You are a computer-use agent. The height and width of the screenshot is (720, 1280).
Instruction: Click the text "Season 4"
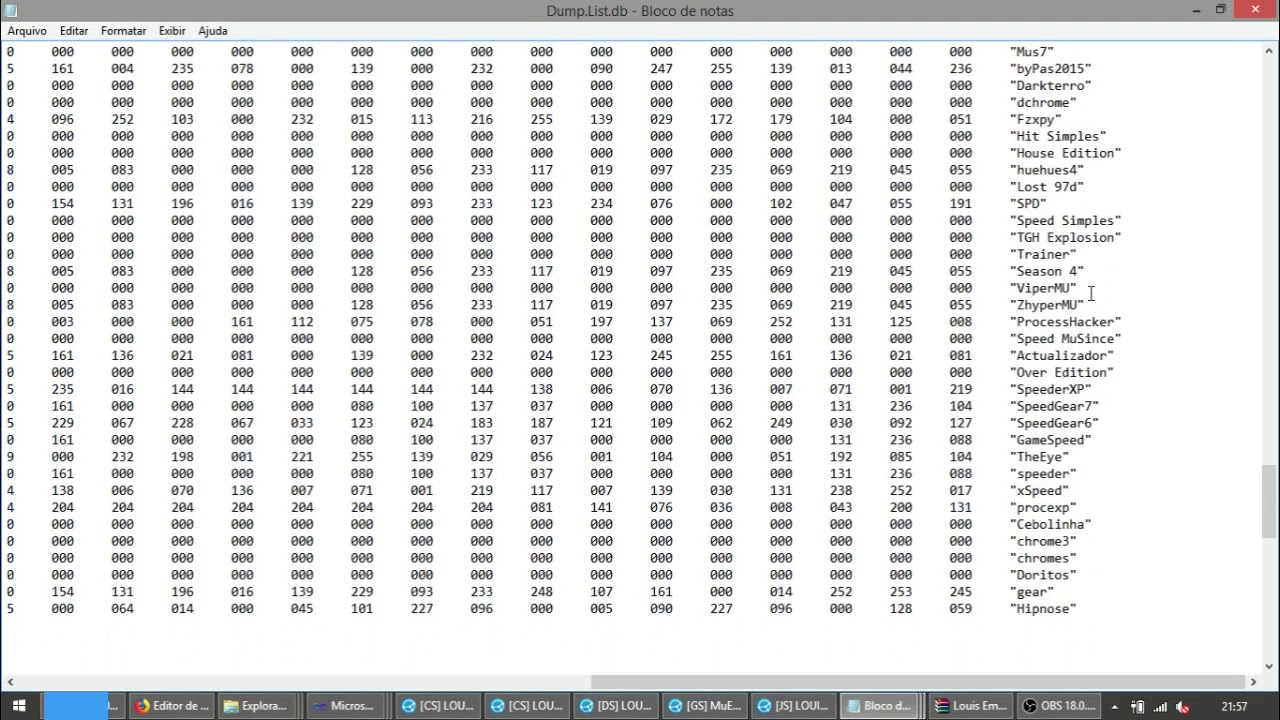pyautogui.click(x=1047, y=271)
